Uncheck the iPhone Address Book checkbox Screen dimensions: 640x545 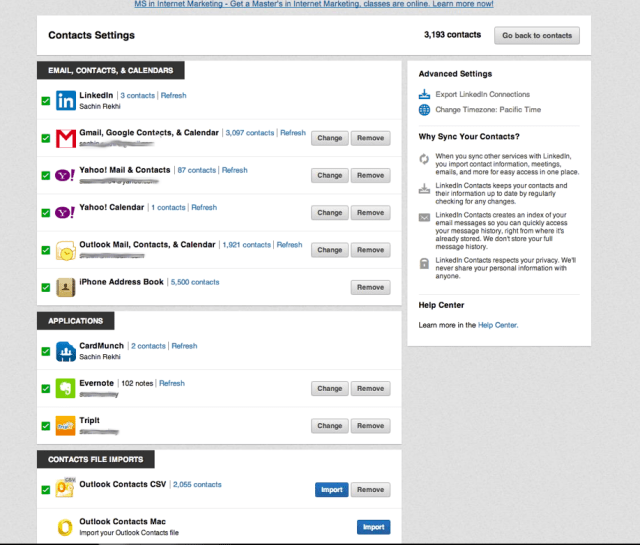pos(46,287)
